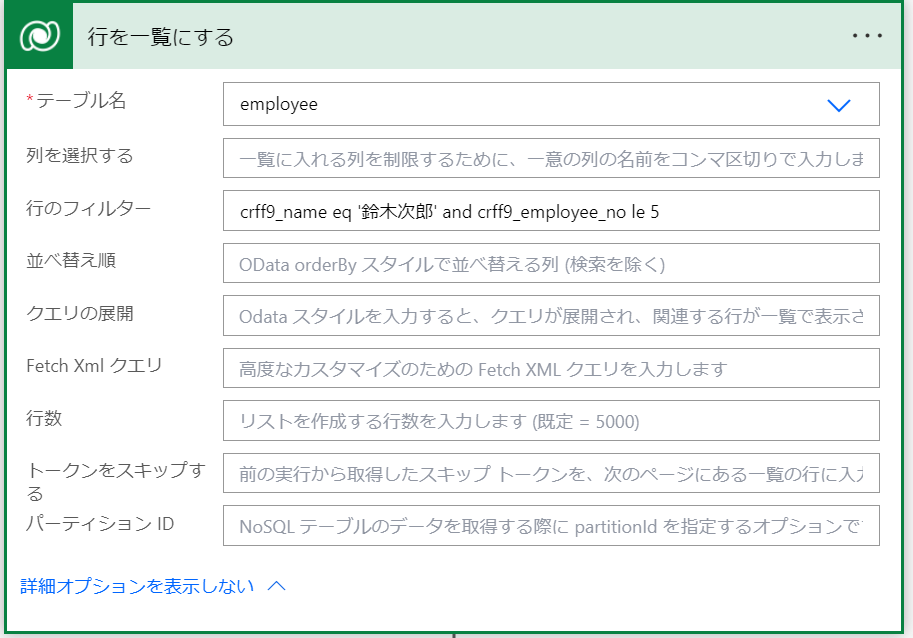Image resolution: width=913 pixels, height=638 pixels.
Task: Click the Dataverse connector icon
Action: [x=39, y=36]
